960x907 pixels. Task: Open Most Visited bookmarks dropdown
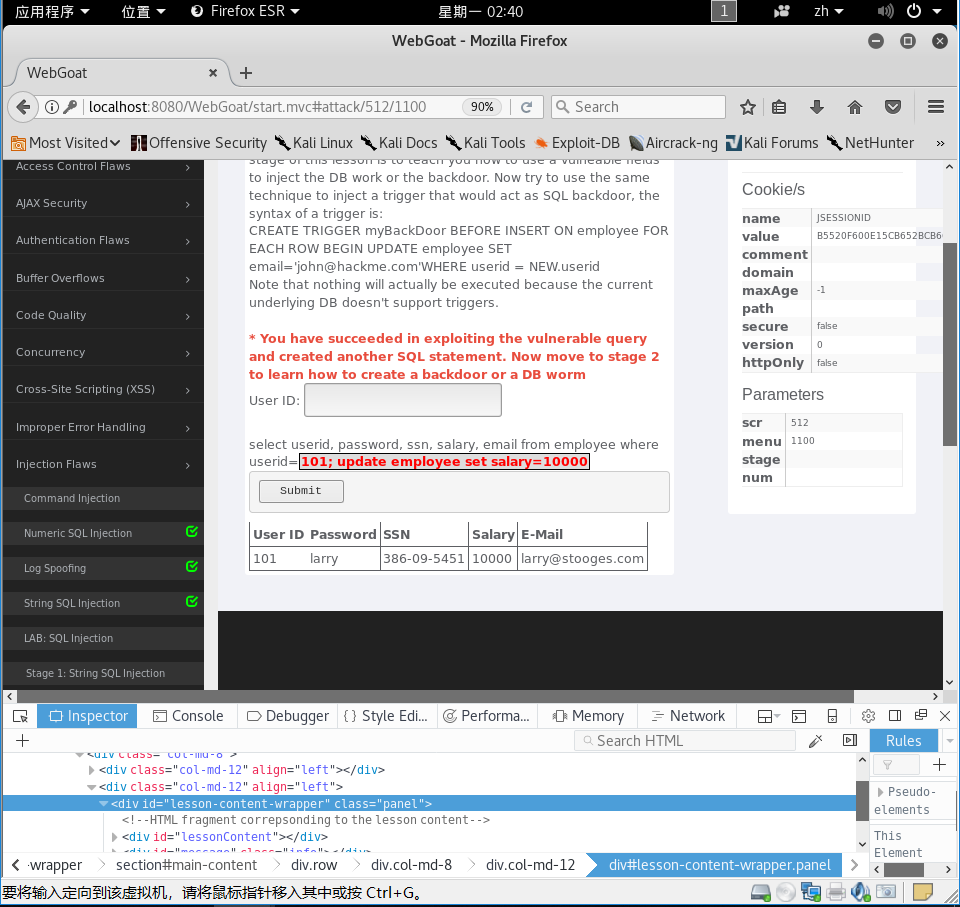click(66, 143)
